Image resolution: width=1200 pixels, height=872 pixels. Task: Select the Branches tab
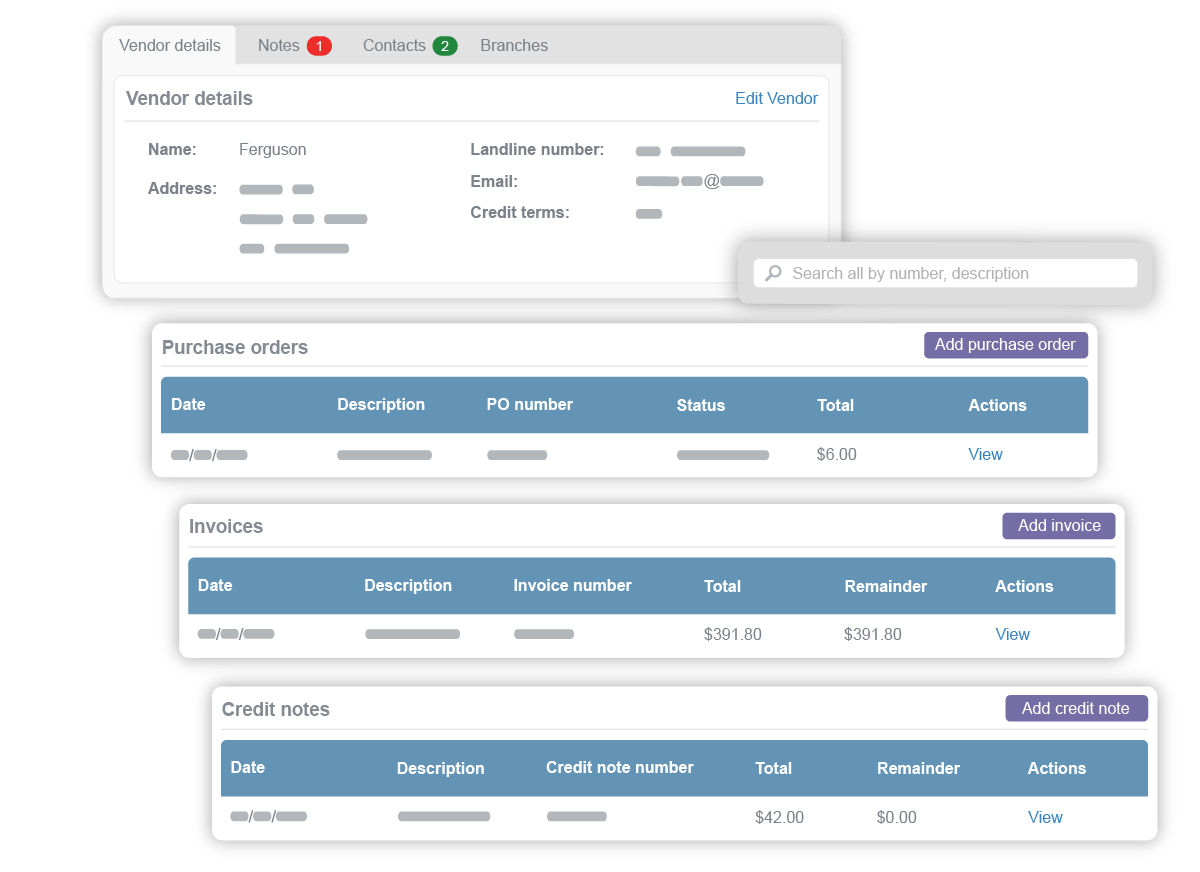[x=514, y=46]
